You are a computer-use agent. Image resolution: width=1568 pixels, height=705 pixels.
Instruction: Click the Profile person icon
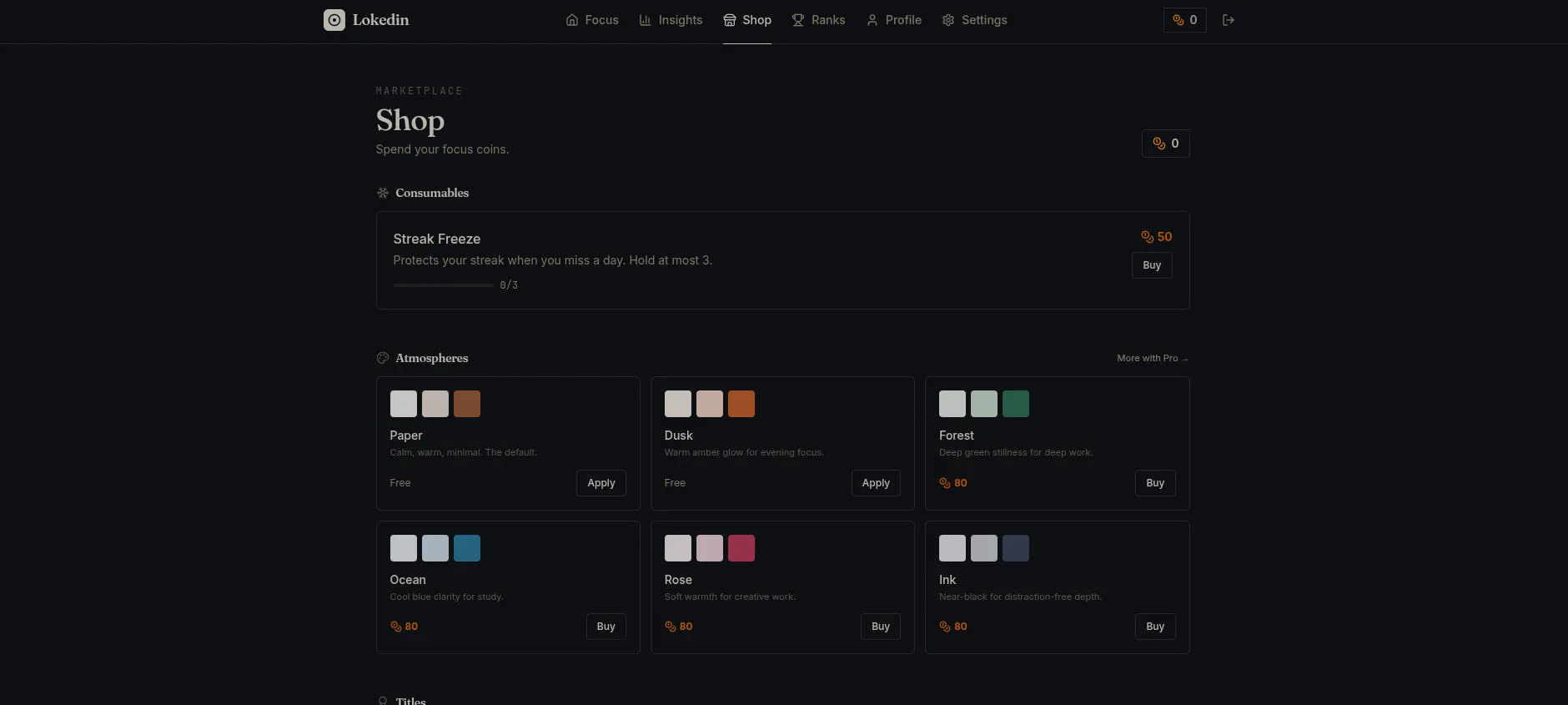point(872,20)
